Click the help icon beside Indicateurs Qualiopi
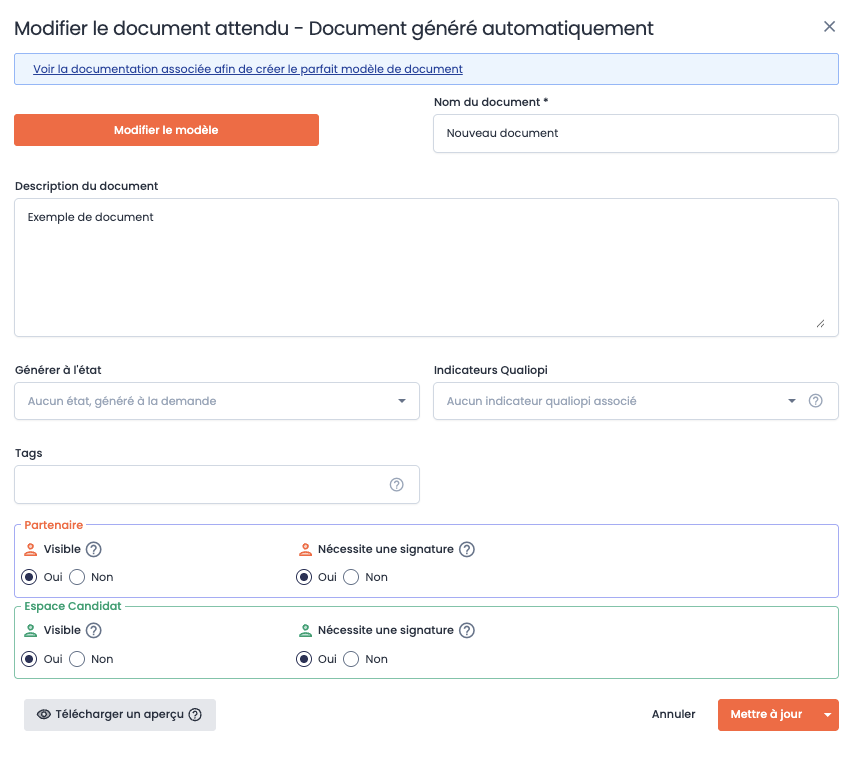This screenshot has height=762, width=857. click(815, 400)
